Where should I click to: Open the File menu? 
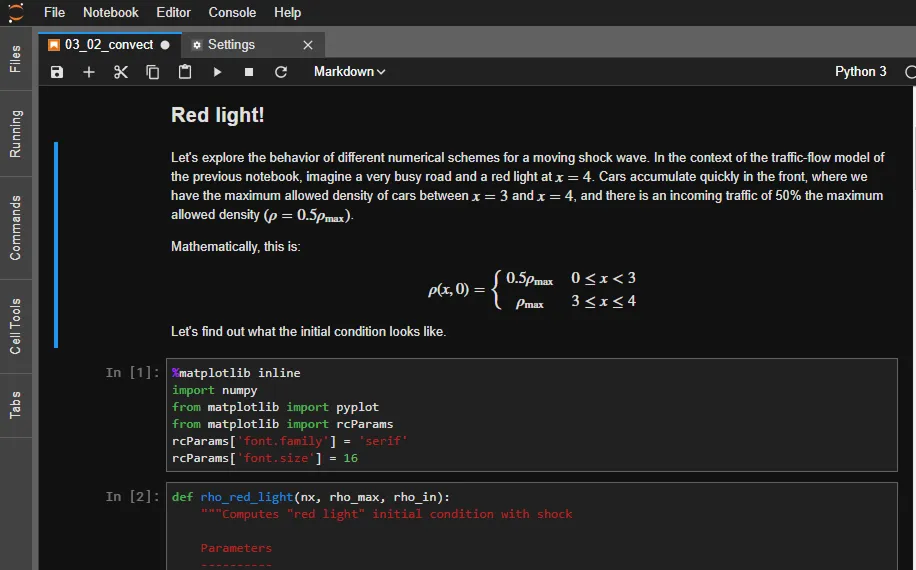coord(55,13)
